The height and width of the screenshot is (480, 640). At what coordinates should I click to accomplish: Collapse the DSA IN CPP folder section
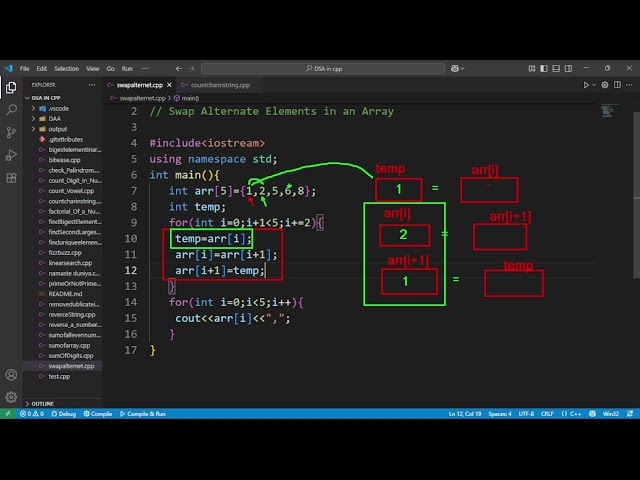(x=62, y=98)
